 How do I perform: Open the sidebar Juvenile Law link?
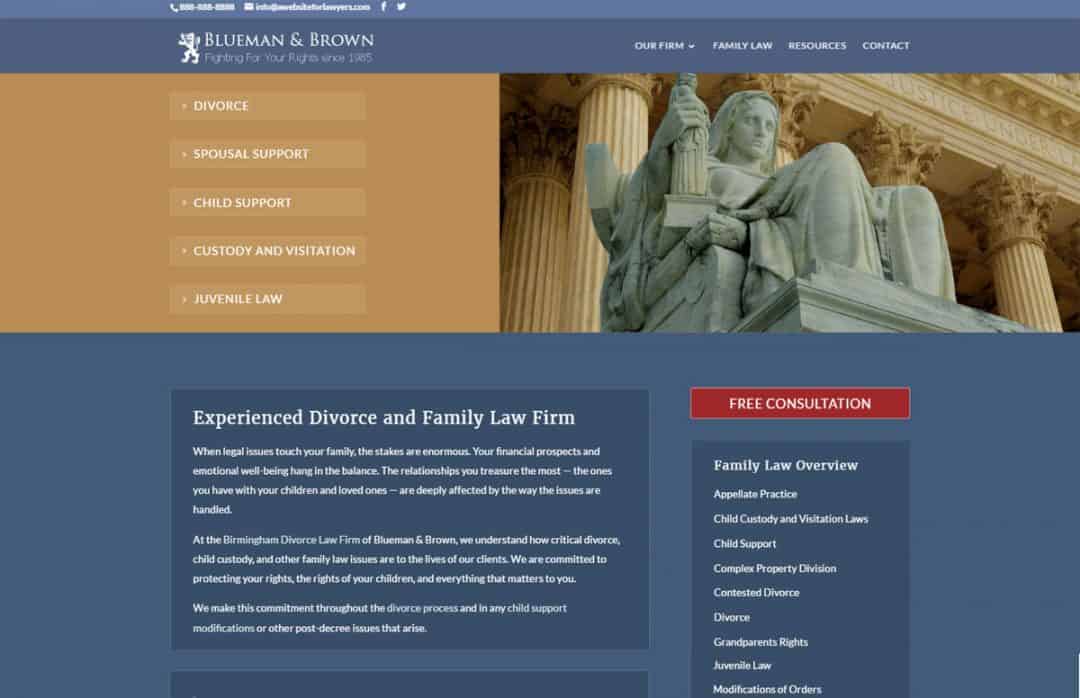[x=742, y=666]
